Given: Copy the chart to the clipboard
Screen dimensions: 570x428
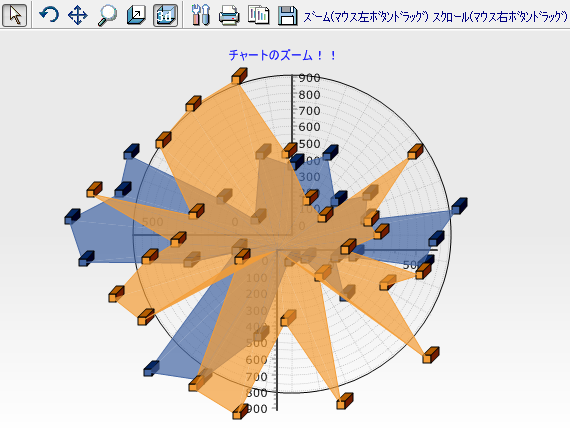Looking at the screenshot, I should tap(258, 16).
